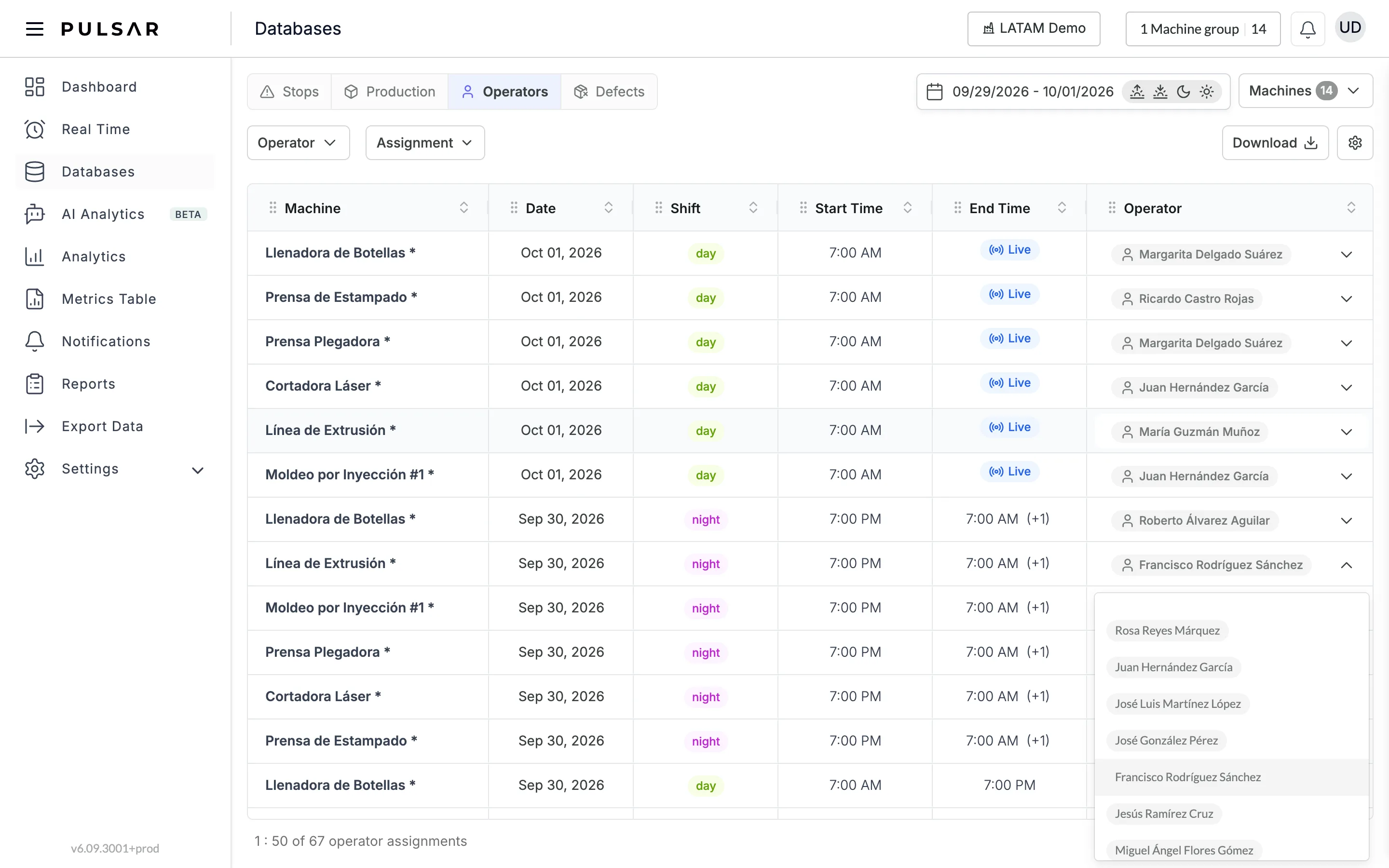Image resolution: width=1389 pixels, height=868 pixels.
Task: Toggle the sunset shift filter icon
Action: point(1160,91)
